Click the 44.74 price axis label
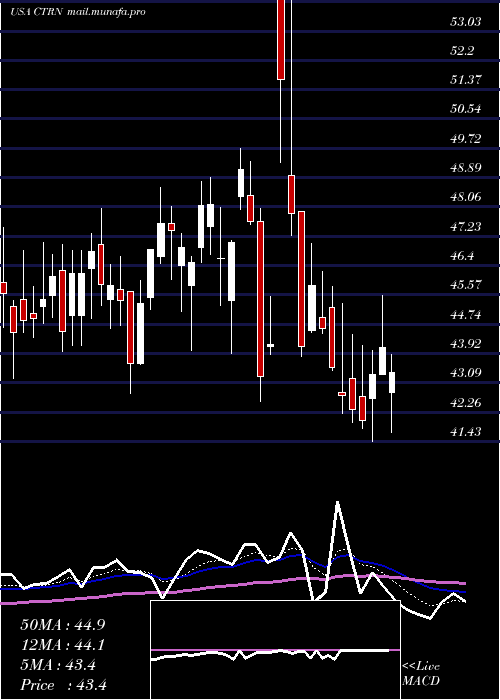 tap(466, 315)
